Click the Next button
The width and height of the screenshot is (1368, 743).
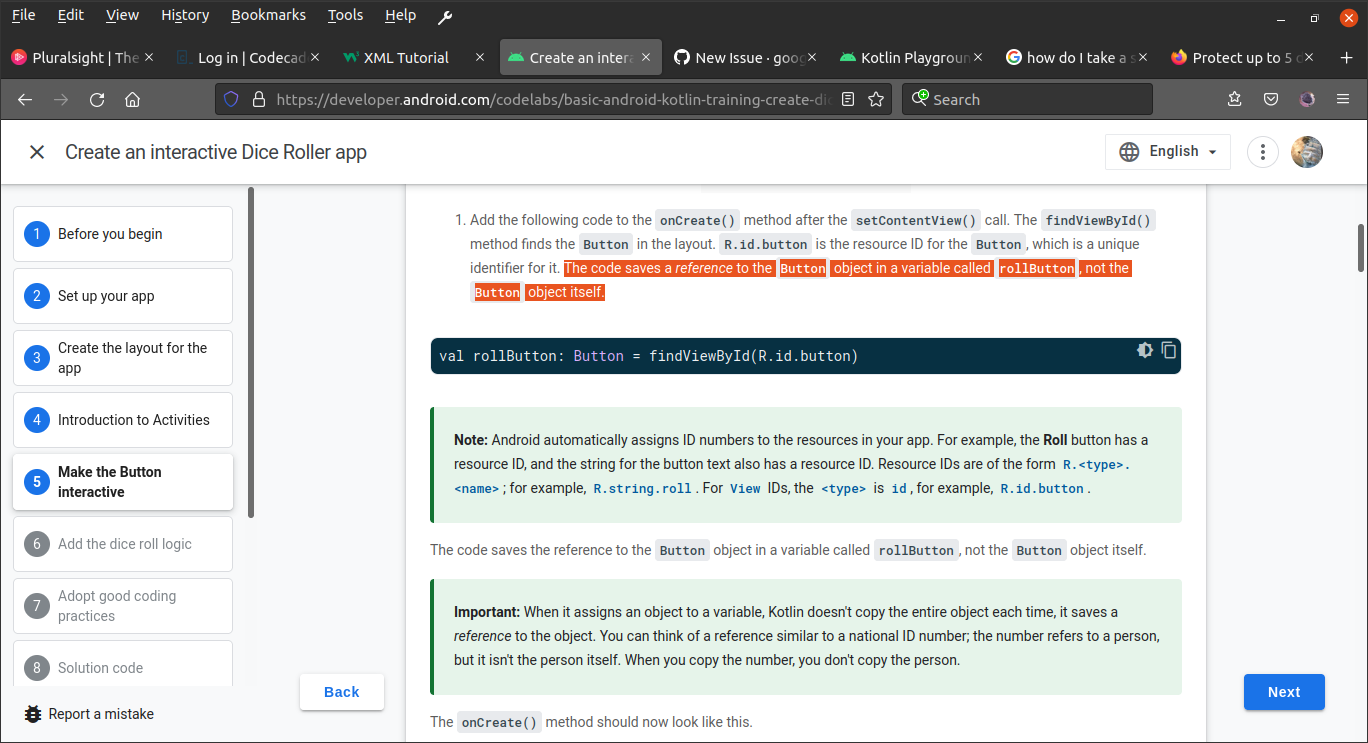1284,692
